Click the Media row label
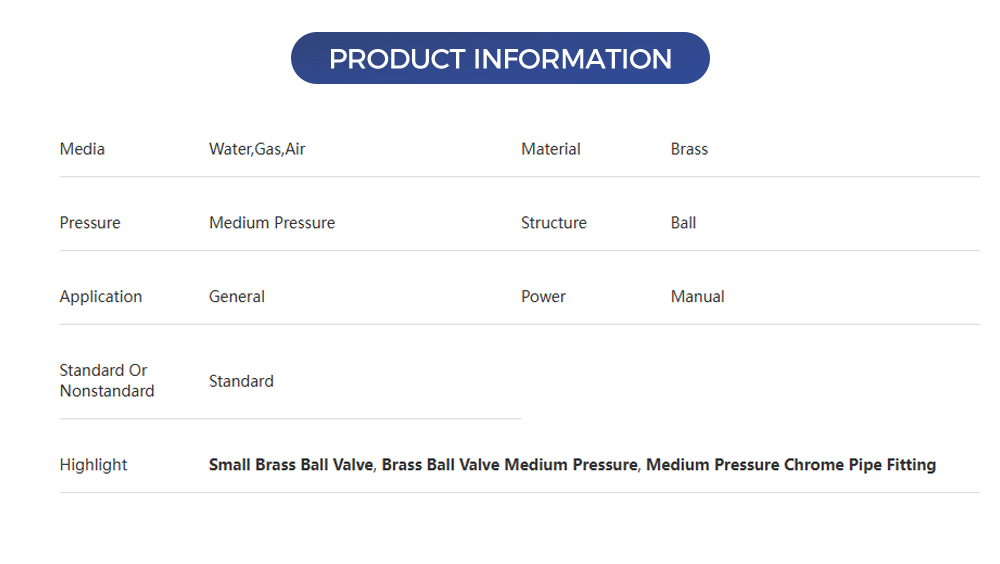 point(82,149)
